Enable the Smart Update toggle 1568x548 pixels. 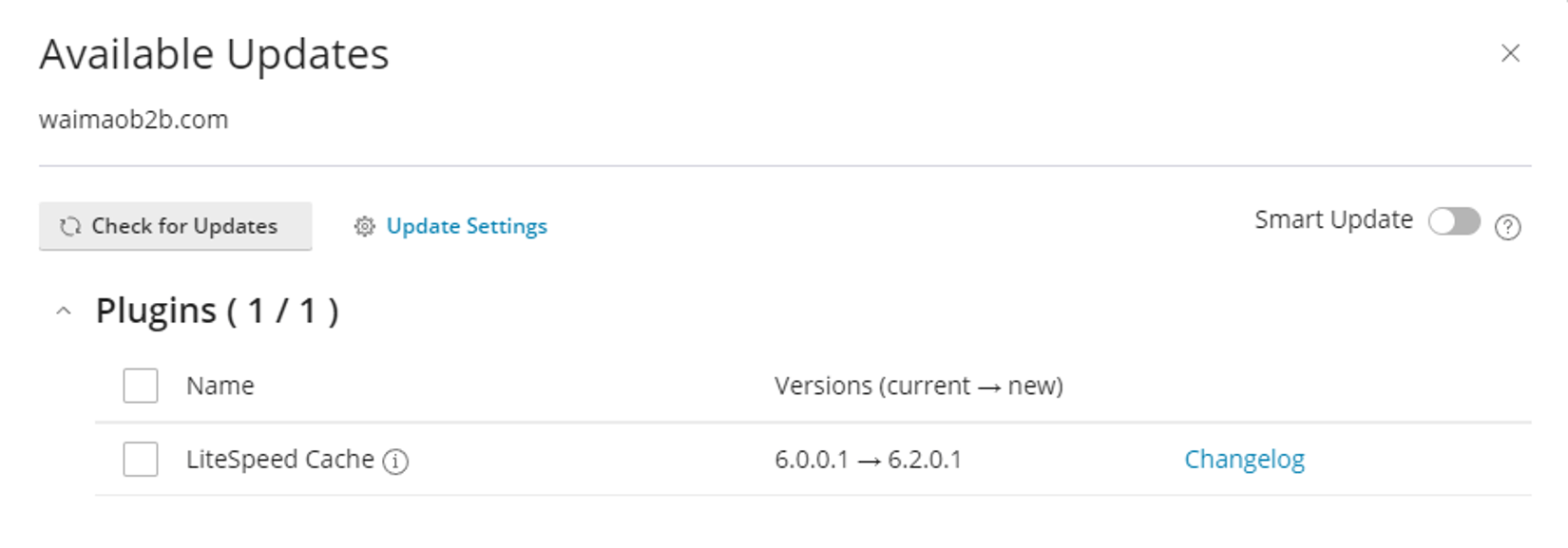coord(1455,220)
